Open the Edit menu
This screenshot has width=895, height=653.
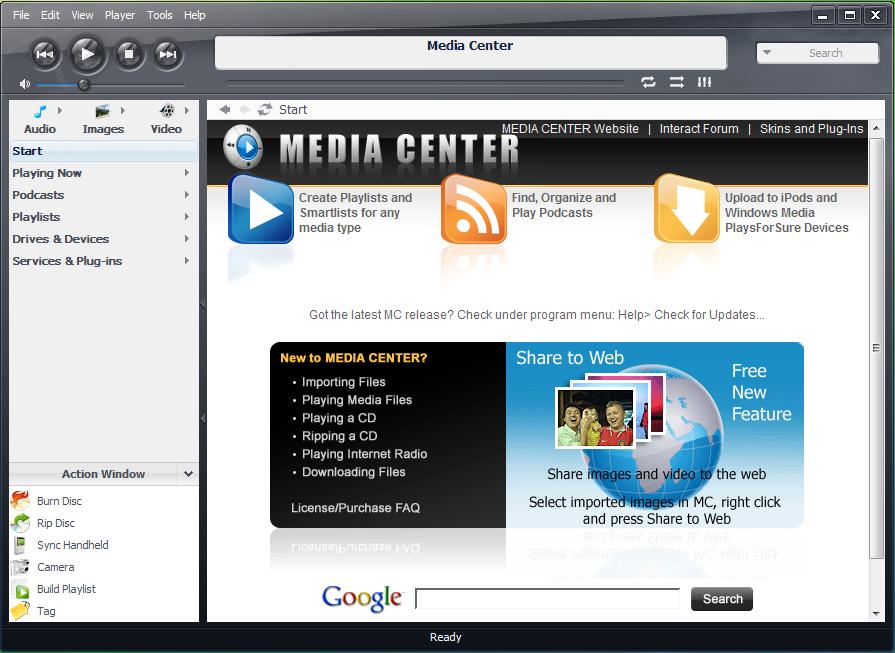[x=50, y=15]
